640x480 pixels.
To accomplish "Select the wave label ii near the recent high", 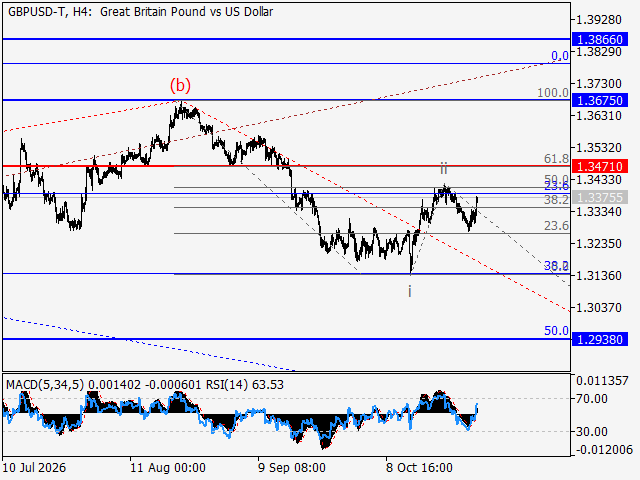I will 444,168.
